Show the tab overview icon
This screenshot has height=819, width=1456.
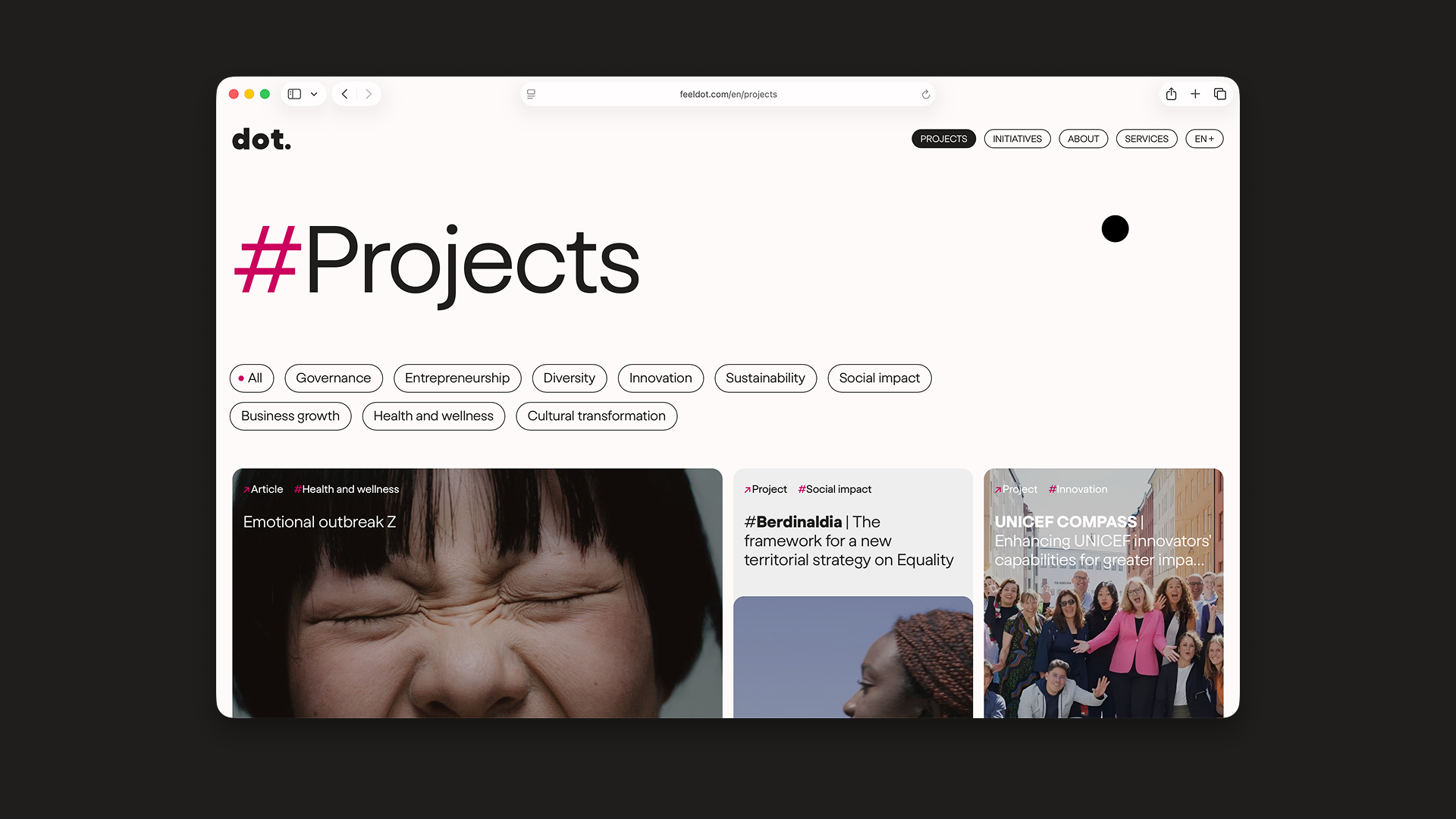[x=1219, y=94]
